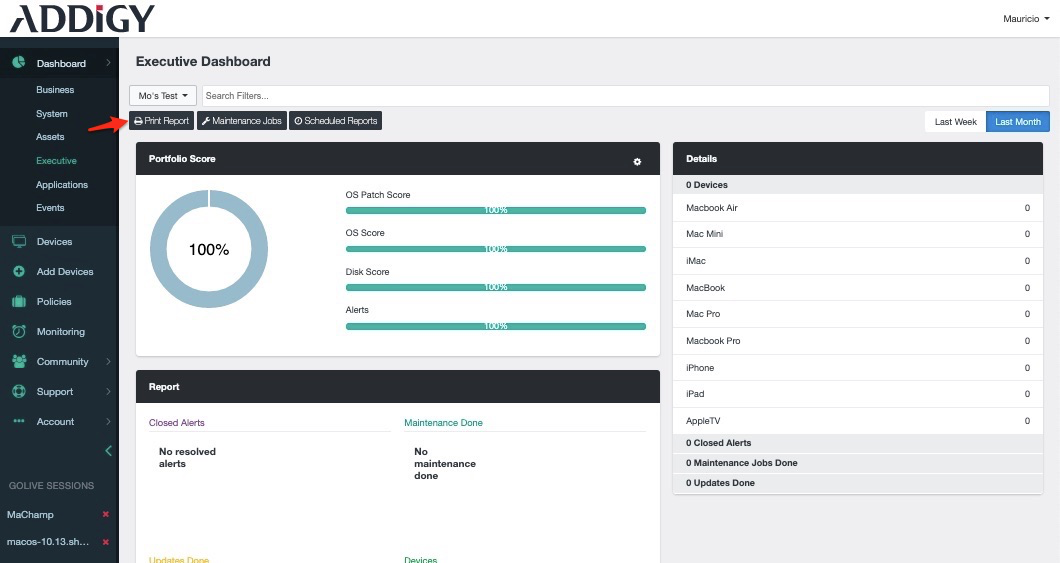Screen dimensions: 1060x563
Task: Click the OS Score progress bar
Action: coord(496,249)
